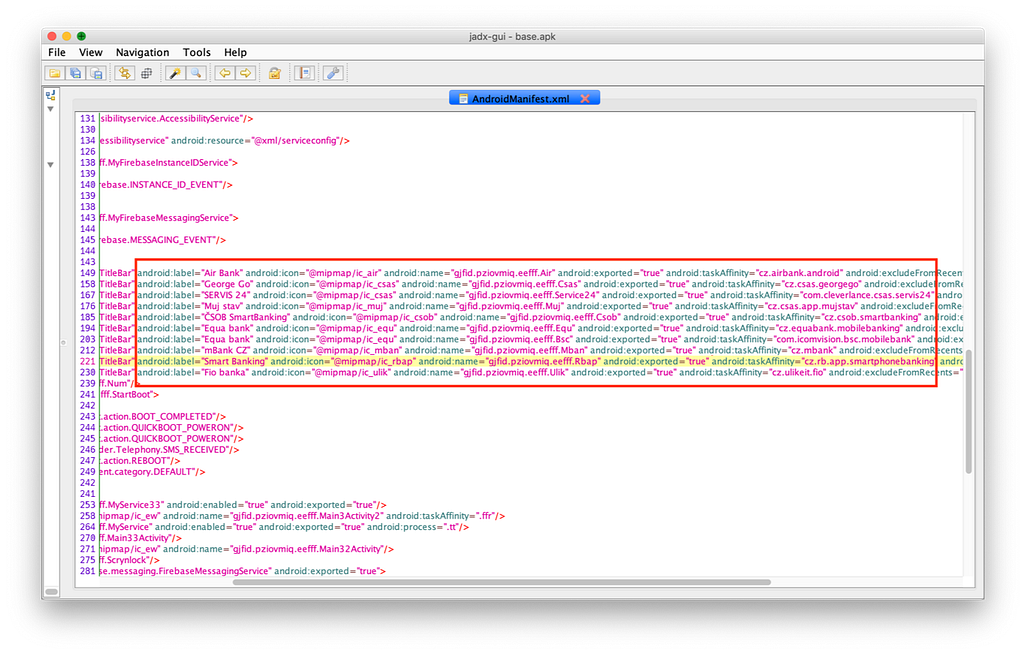
Task: Open the Navigation menu
Action: click(142, 52)
